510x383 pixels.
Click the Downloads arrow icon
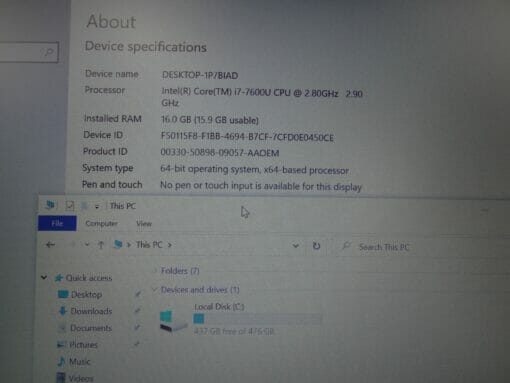(x=62, y=311)
